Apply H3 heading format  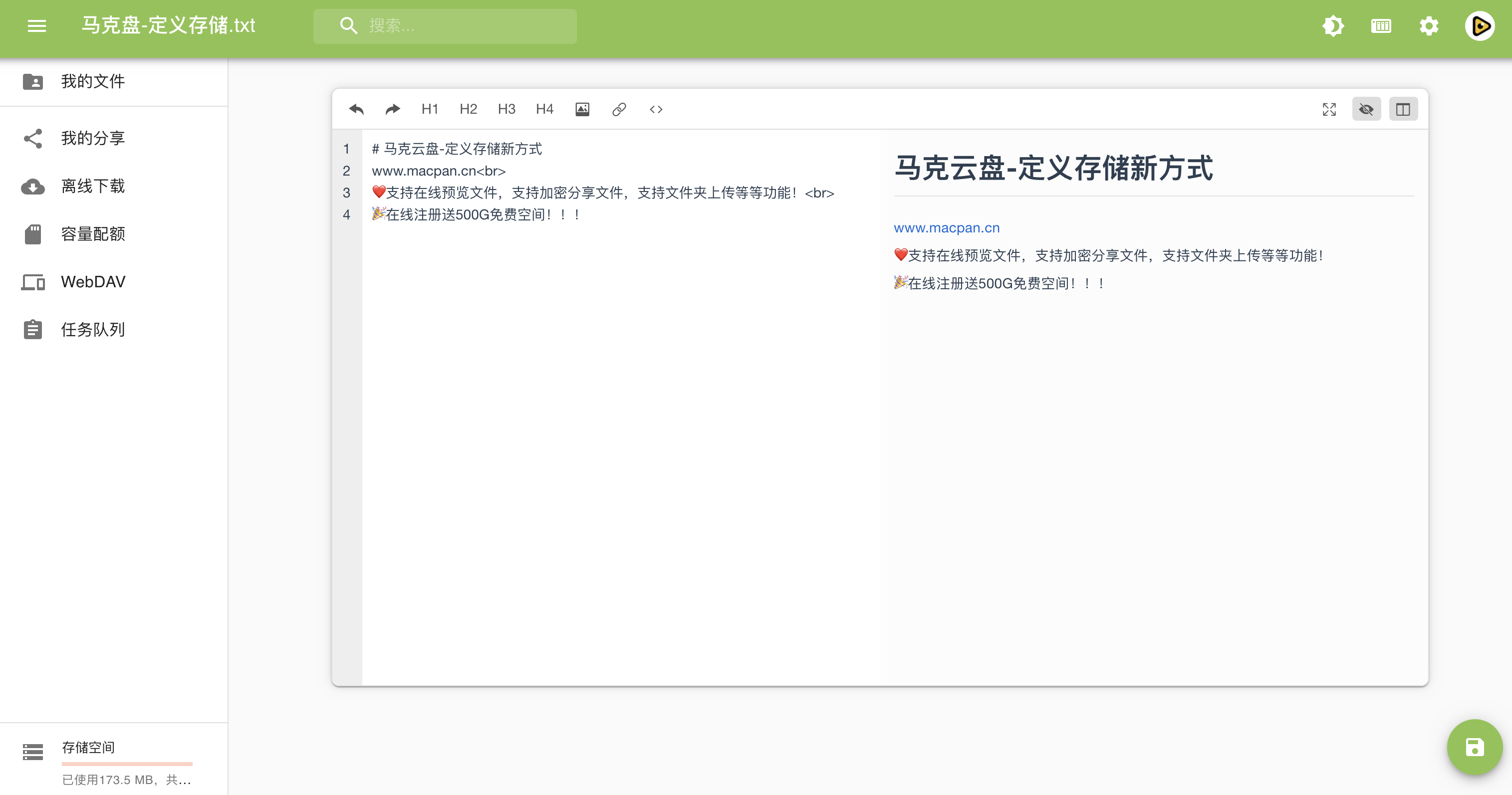coord(506,109)
